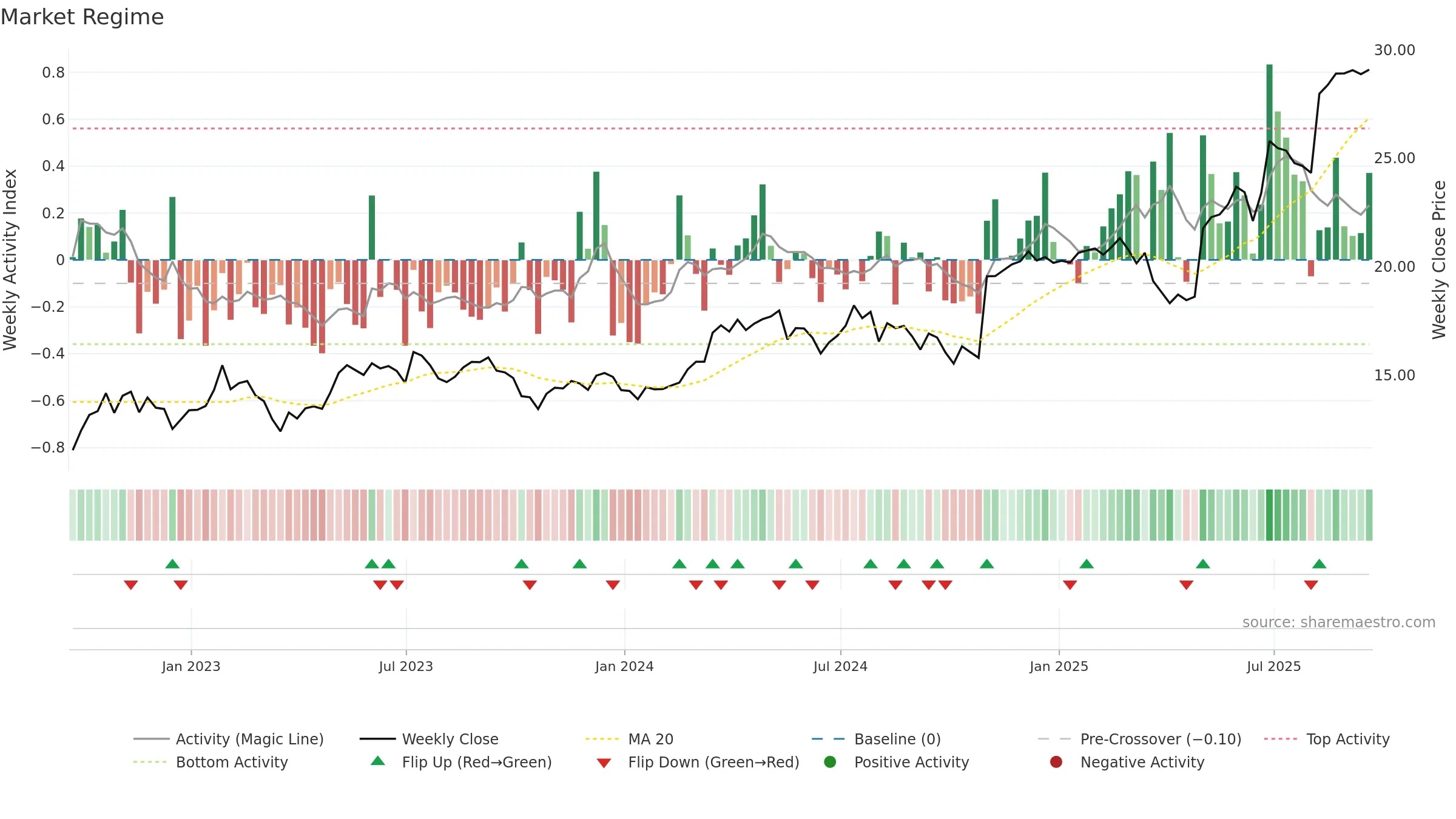
Task: Click the 0.6 activity index tick label
Action: click(x=53, y=120)
